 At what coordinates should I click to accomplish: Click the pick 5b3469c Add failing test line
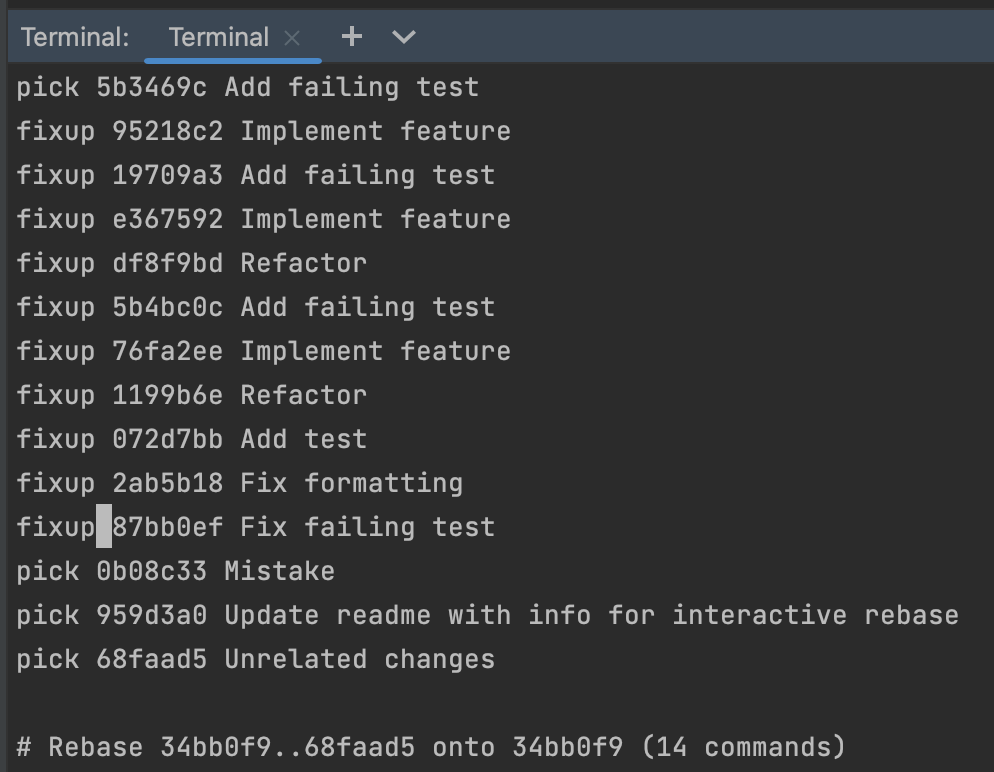coord(247,87)
